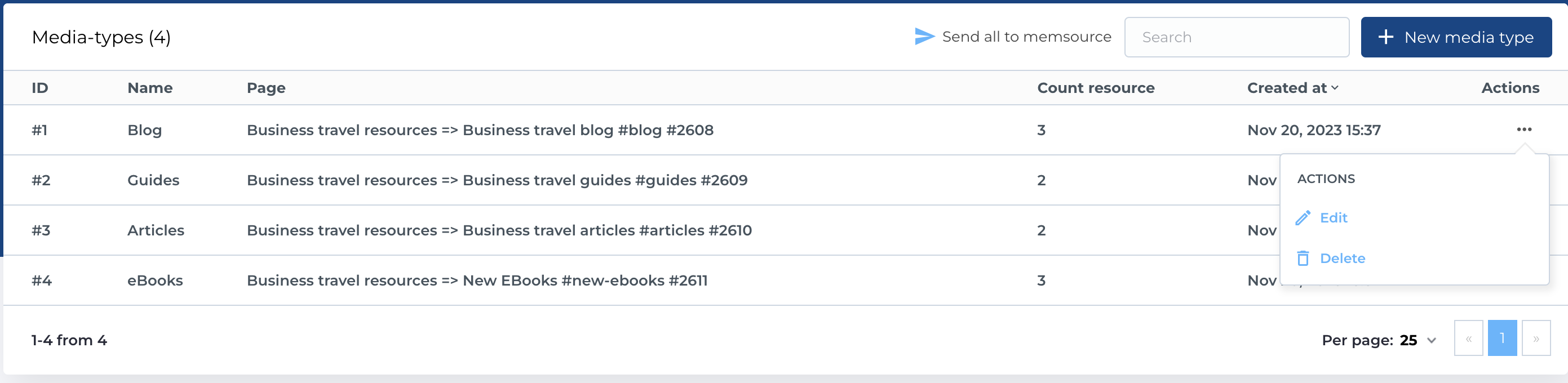1568x383 pixels.
Task: Sort by the Created at column chevron
Action: [x=1335, y=88]
